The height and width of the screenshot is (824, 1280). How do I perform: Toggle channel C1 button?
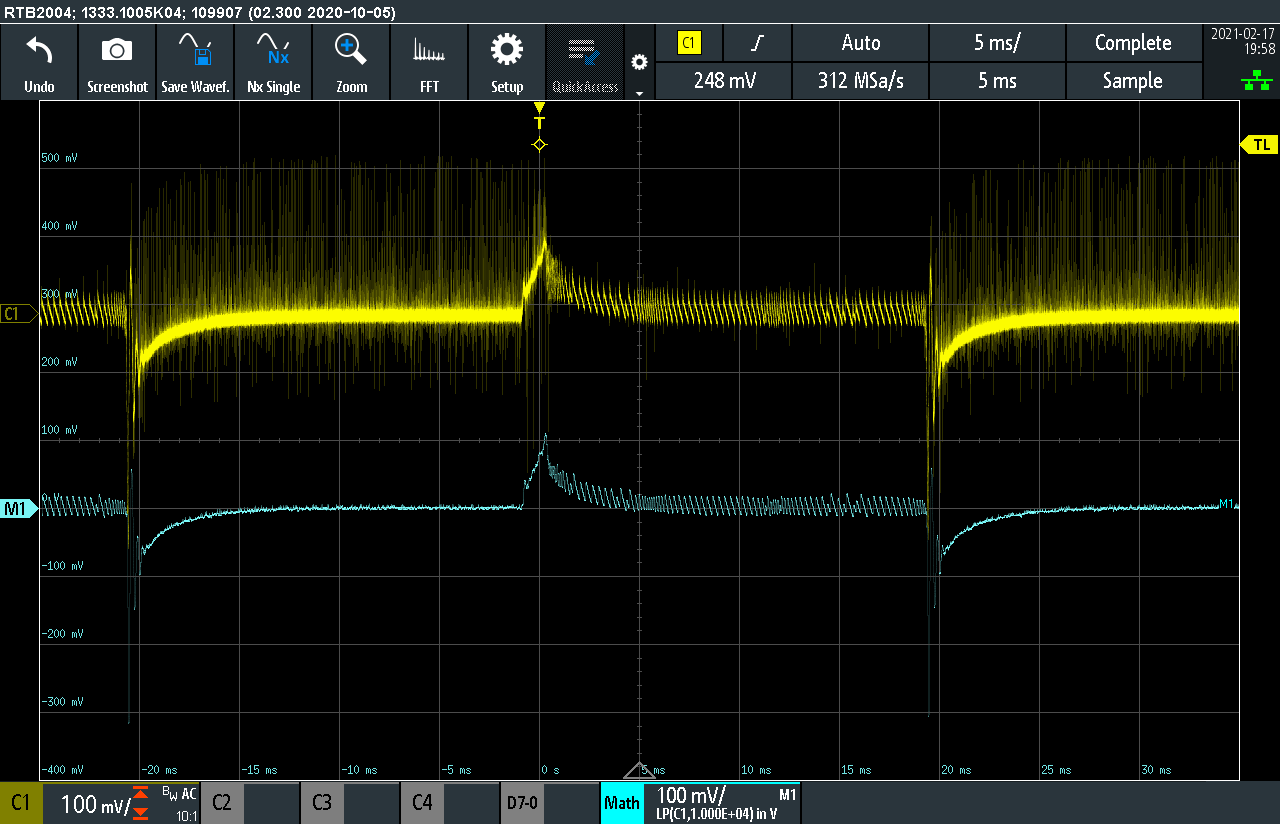21,803
